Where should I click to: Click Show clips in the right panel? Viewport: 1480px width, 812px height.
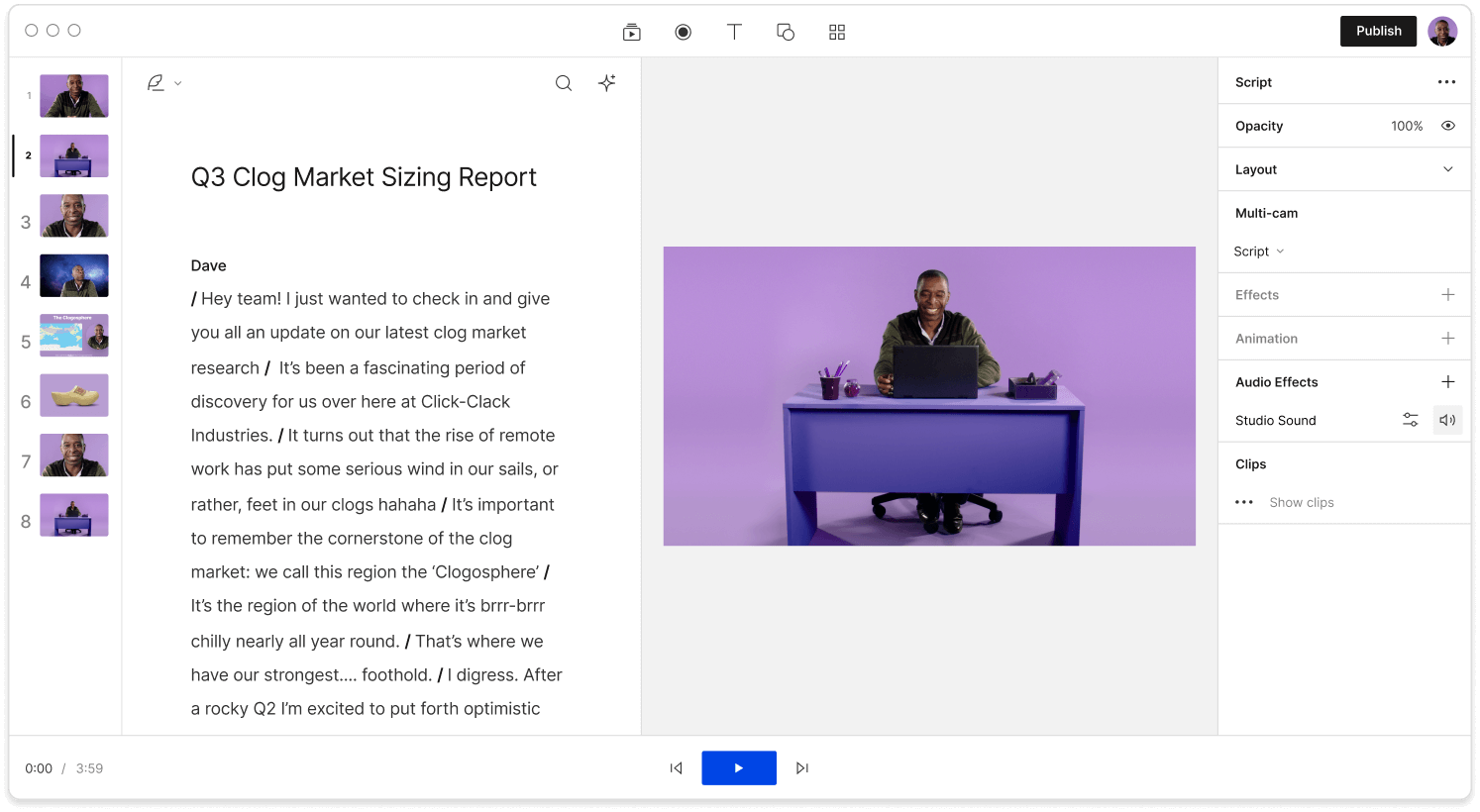click(1302, 502)
